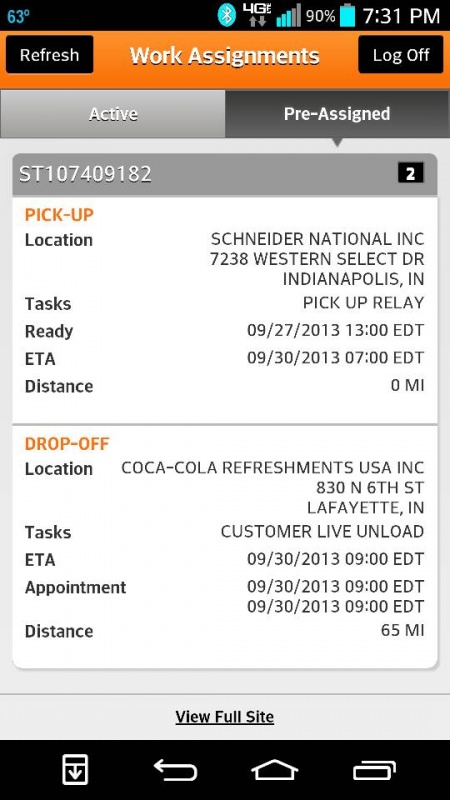
Task: Switch to the Pre-Assigned tab
Action: (337, 114)
